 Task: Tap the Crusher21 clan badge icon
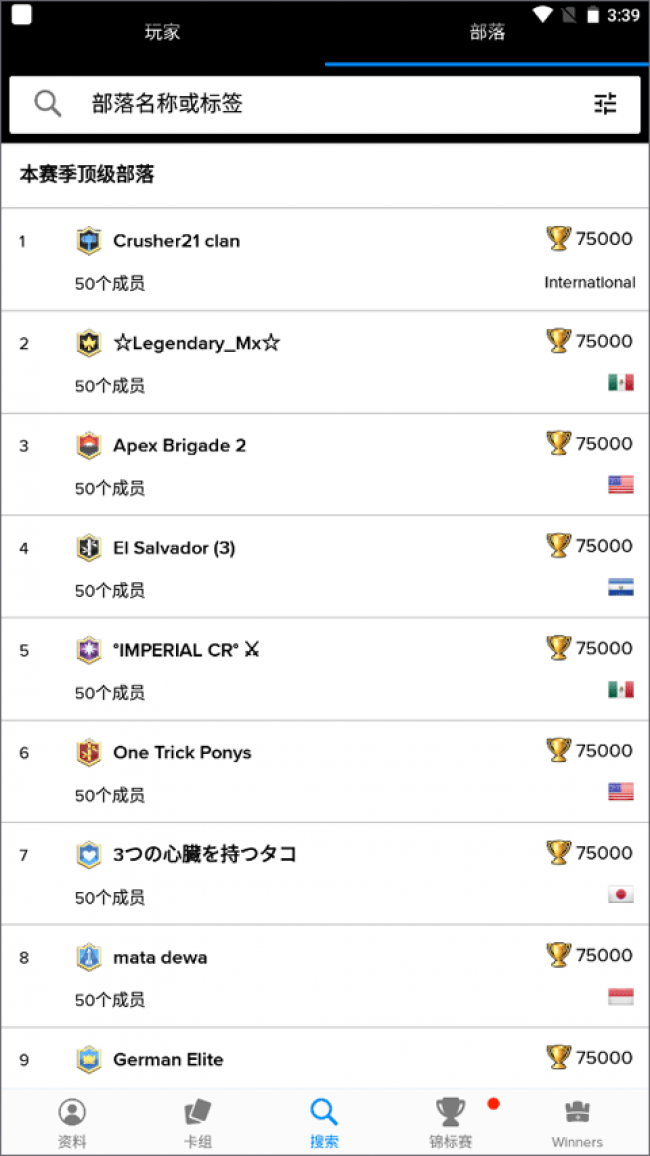coord(89,241)
